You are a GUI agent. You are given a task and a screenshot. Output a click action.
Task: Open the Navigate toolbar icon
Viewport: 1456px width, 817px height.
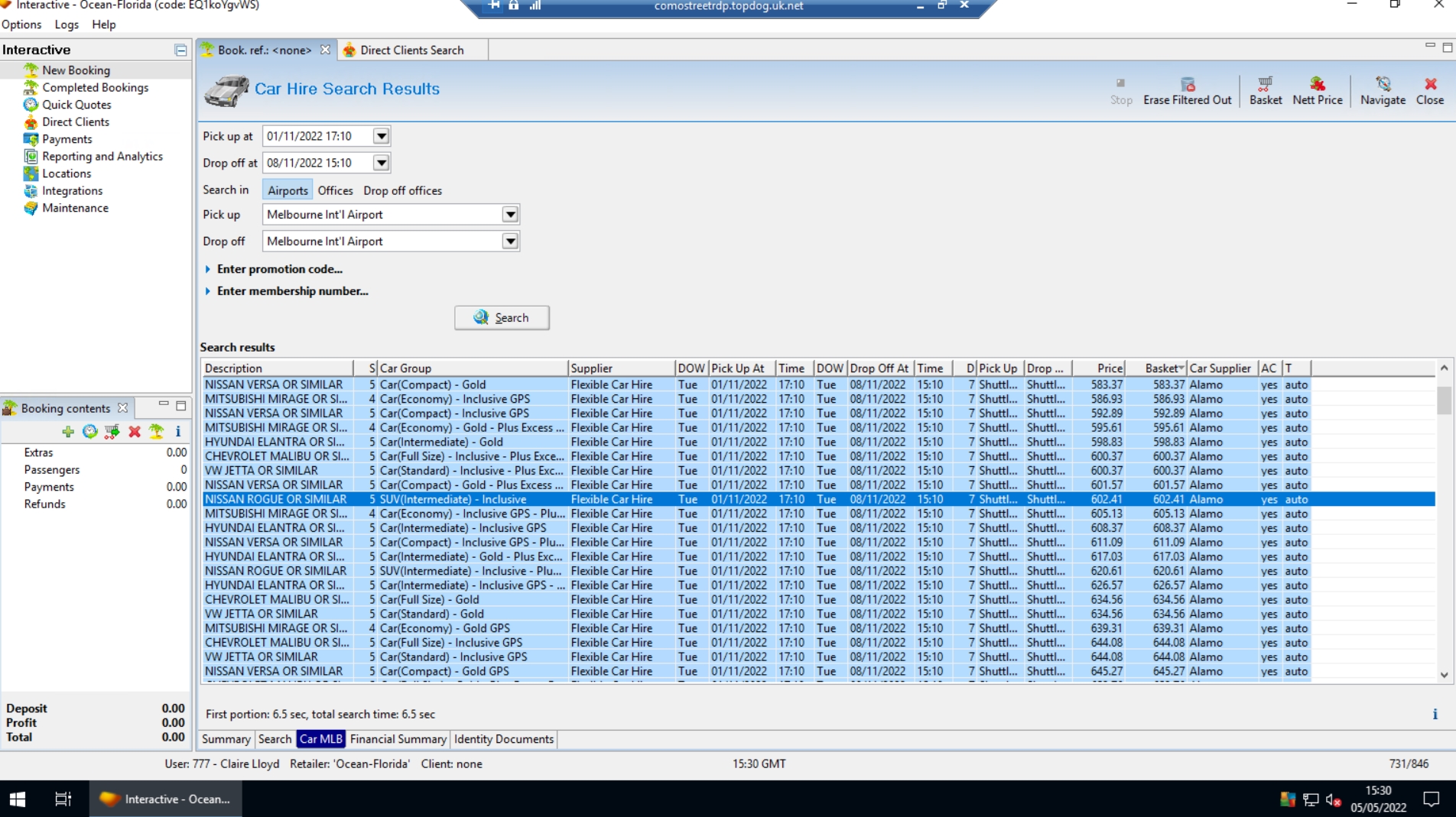[1383, 91]
